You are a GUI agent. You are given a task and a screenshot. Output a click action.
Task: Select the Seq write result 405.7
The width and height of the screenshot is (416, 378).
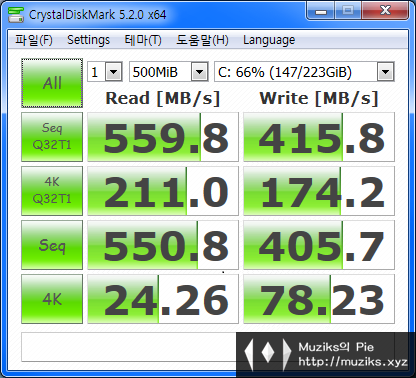coord(319,245)
